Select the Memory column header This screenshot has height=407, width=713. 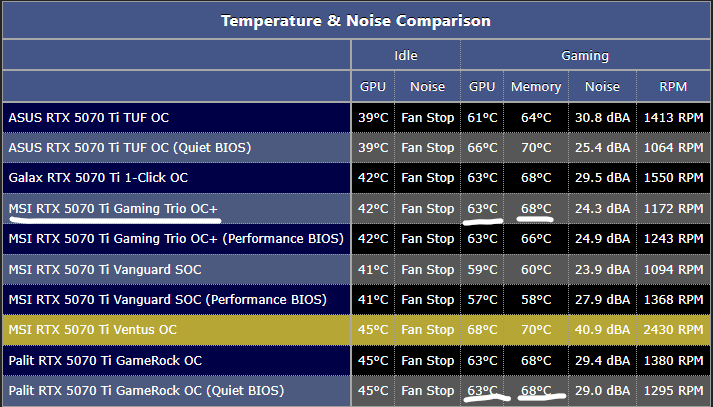click(x=536, y=87)
